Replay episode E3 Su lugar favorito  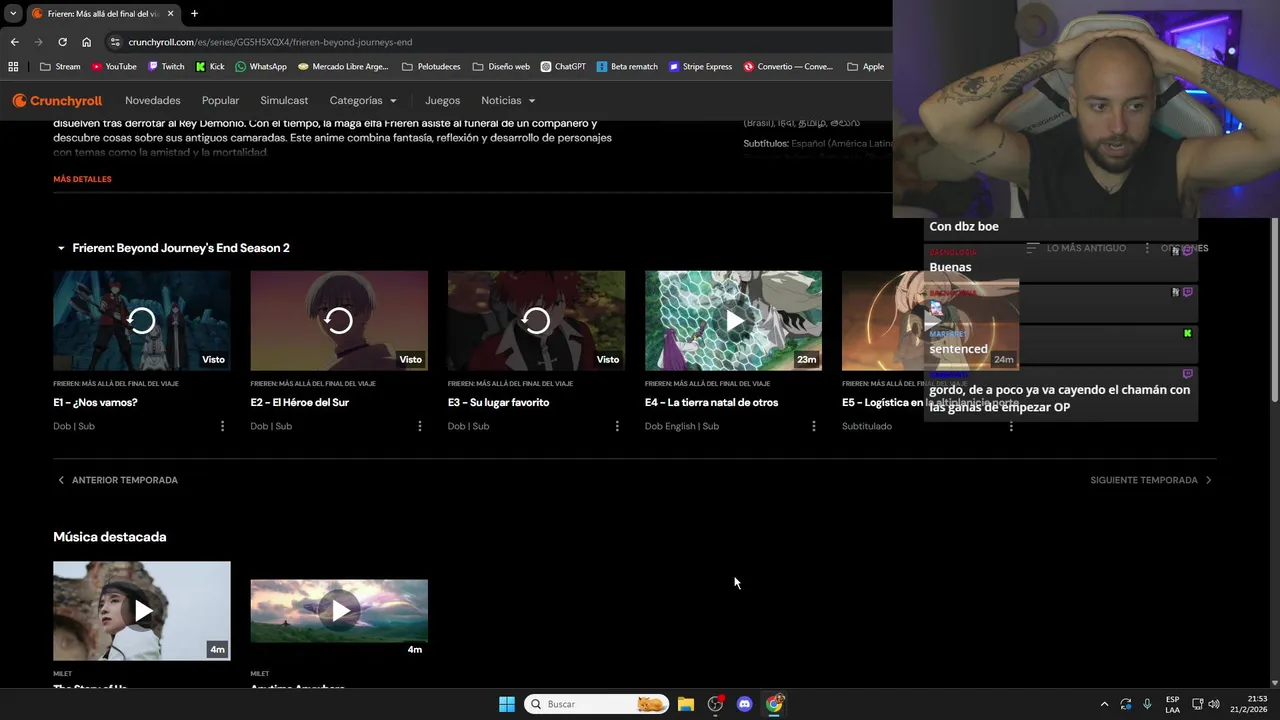tap(536, 321)
